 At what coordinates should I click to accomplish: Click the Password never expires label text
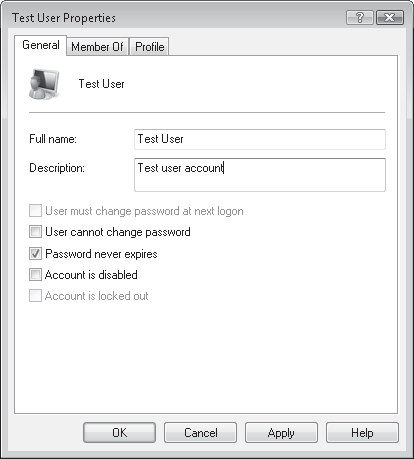(x=101, y=254)
